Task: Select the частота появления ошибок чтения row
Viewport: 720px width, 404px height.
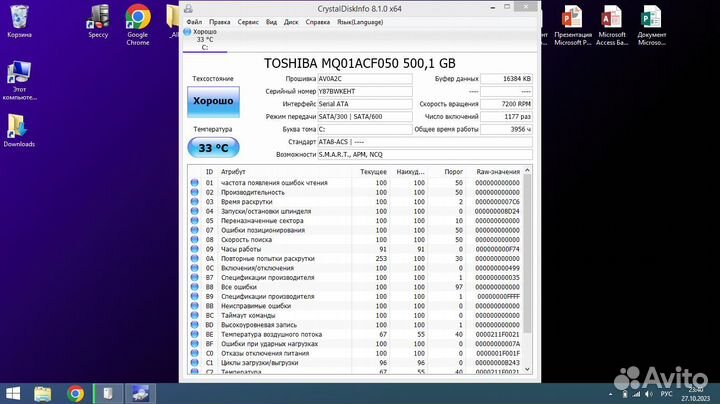Action: coord(355,183)
